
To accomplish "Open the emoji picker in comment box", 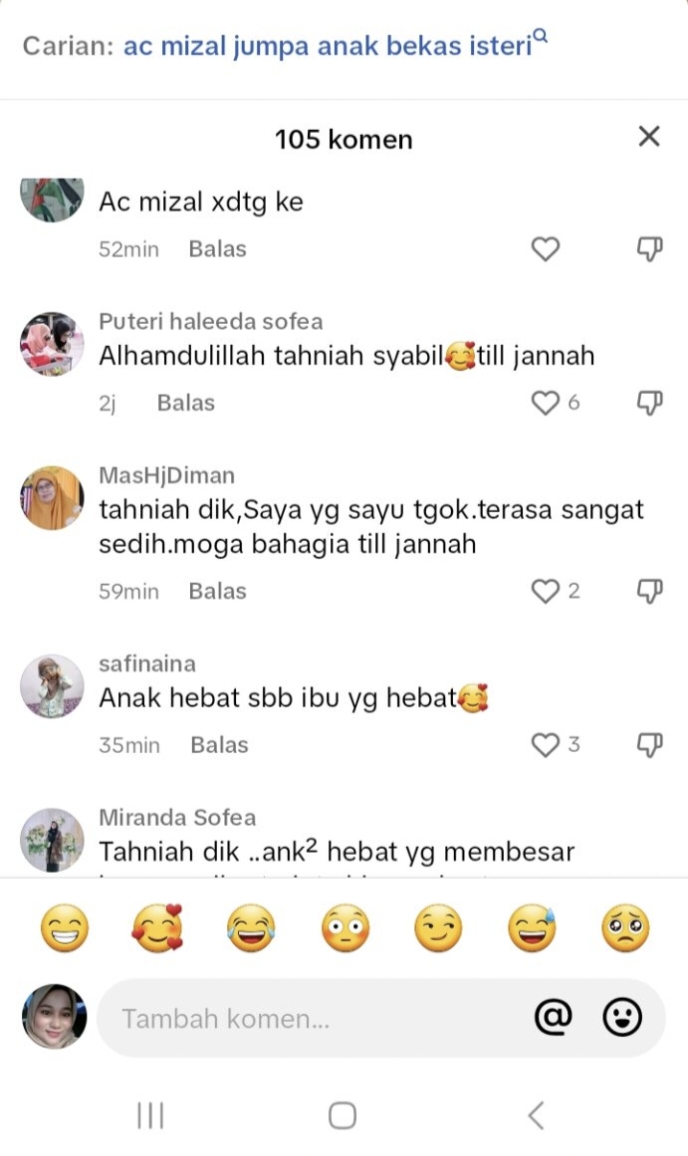I will click(x=622, y=1017).
